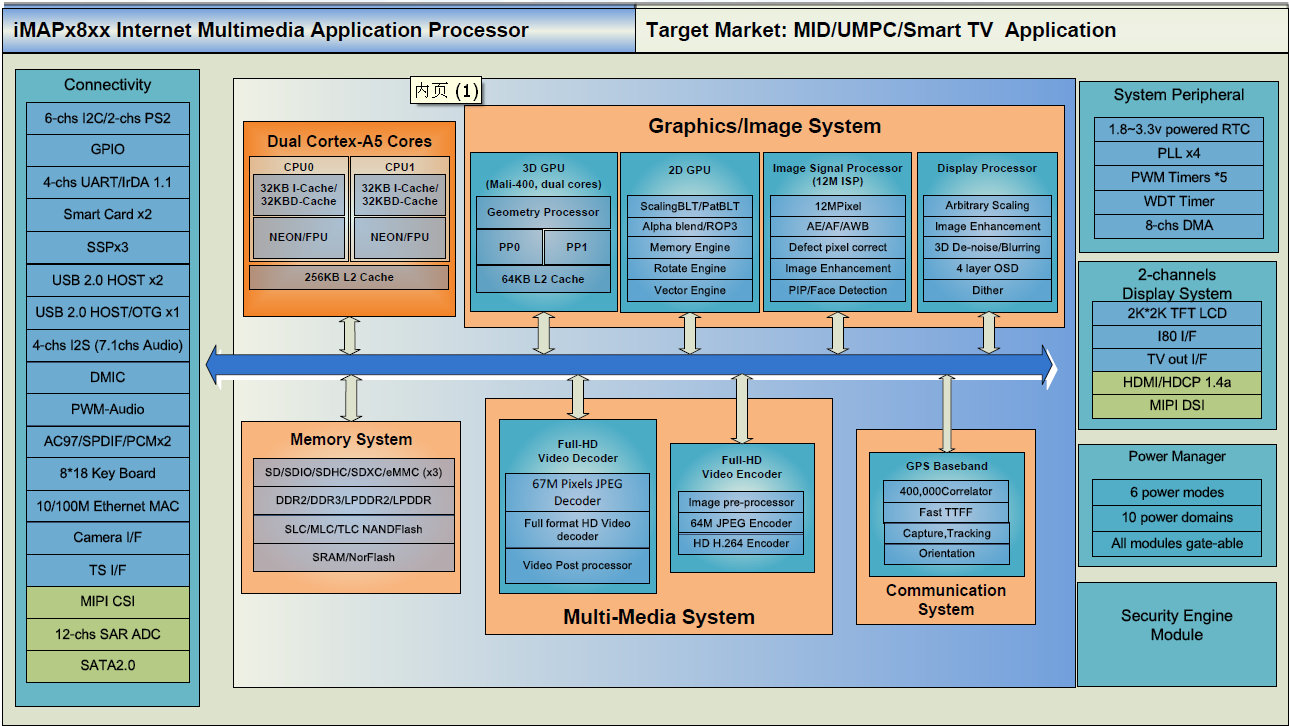Image resolution: width=1289 pixels, height=726 pixels.
Task: Select the 'HD H.264 Encoder' block
Action: [742, 544]
